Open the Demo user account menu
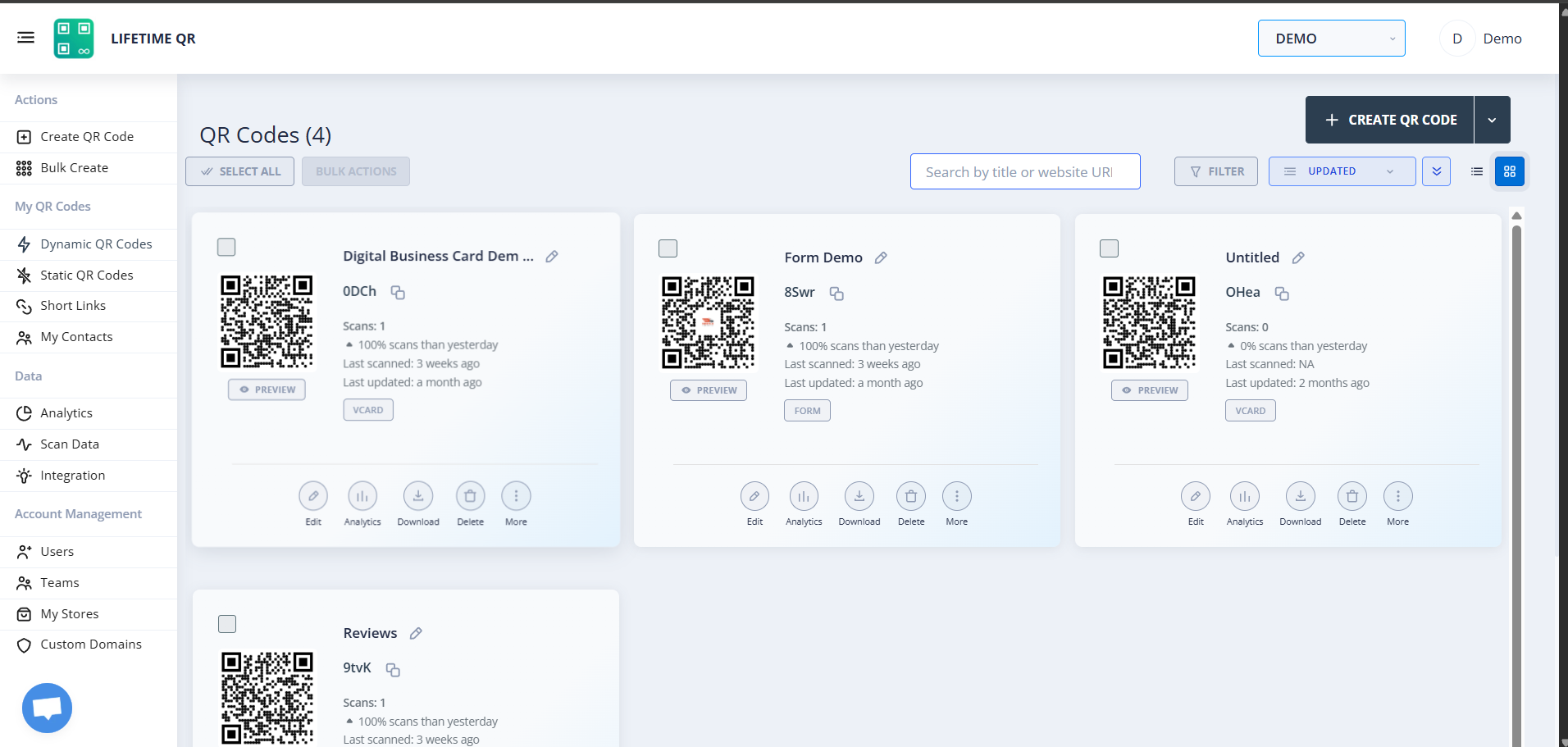The image size is (1568, 747). pos(1482,39)
